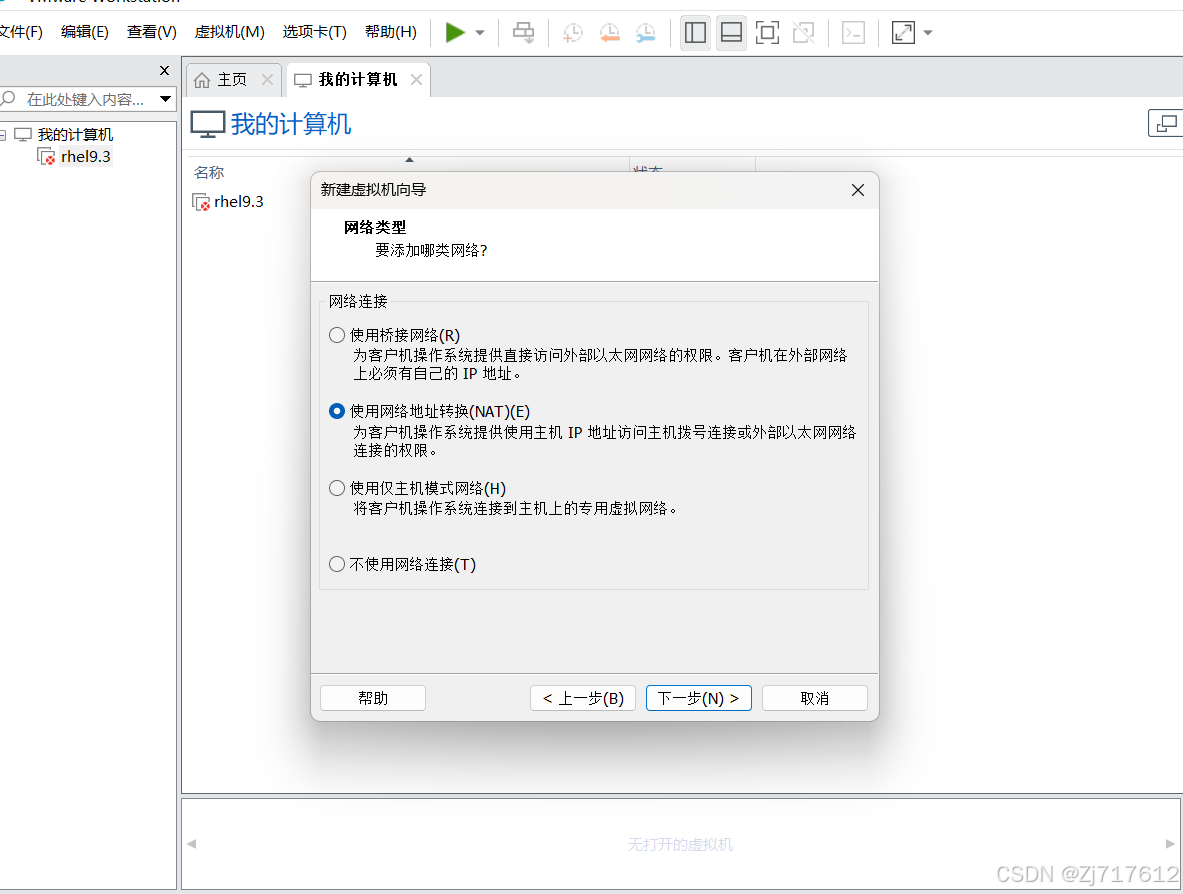
Task: Click the revert to snapshot icon
Action: click(610, 32)
